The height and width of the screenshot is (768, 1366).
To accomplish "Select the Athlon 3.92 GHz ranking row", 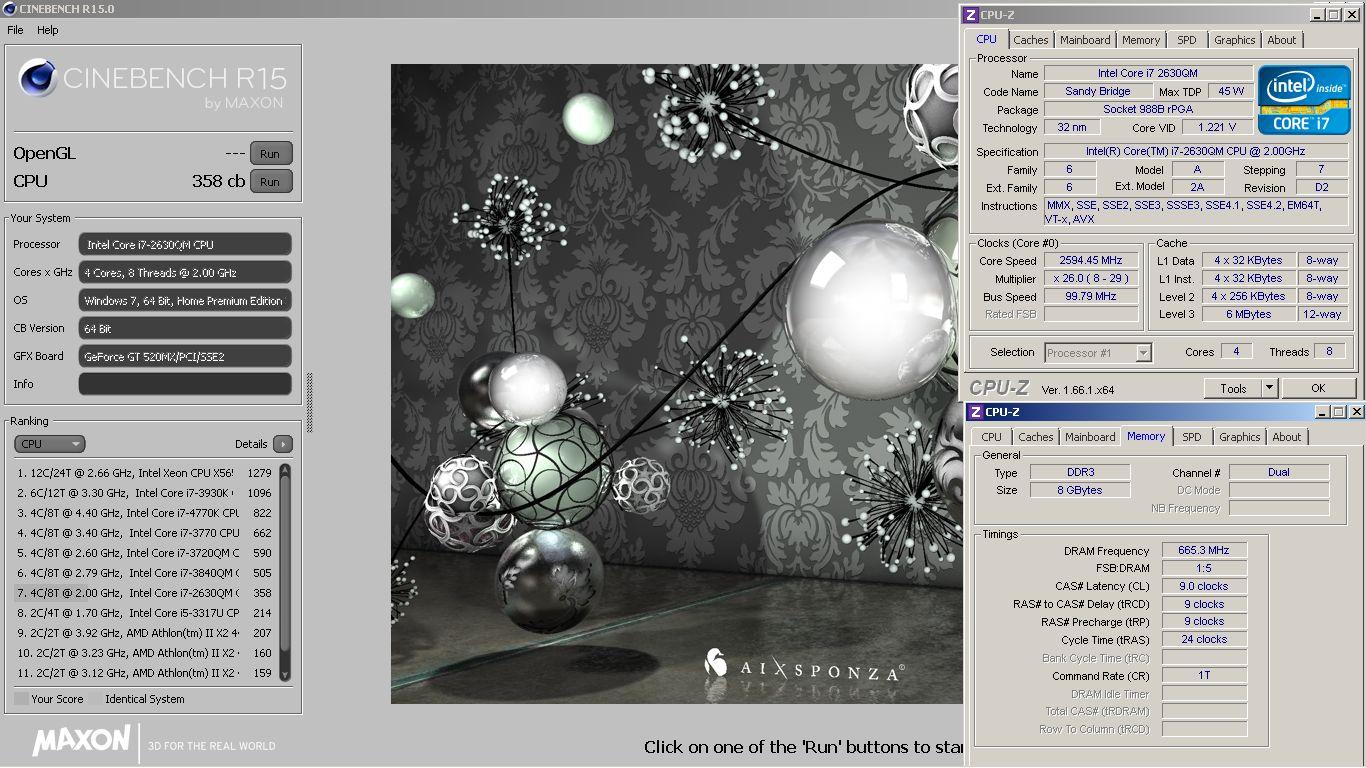I will coord(144,633).
